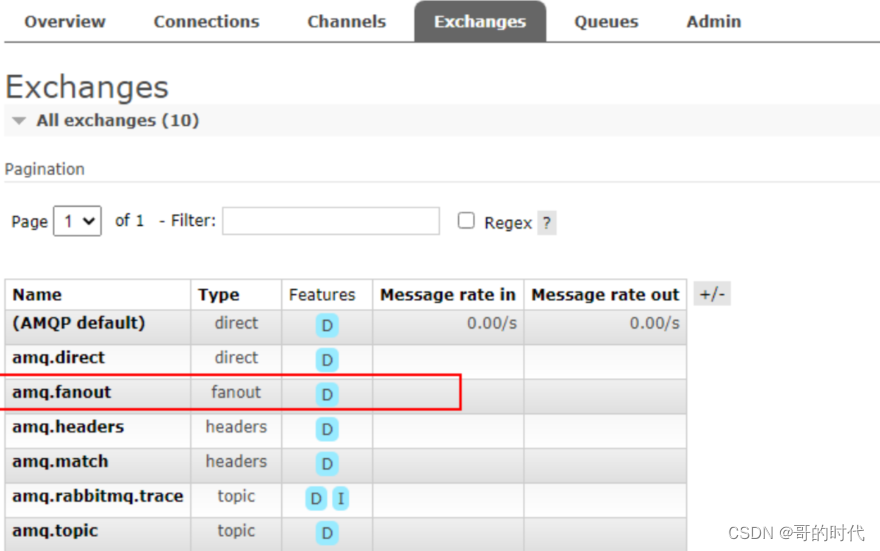Click the 0.00/s Message rate out value
This screenshot has height=551, width=880.
pyautogui.click(x=654, y=323)
